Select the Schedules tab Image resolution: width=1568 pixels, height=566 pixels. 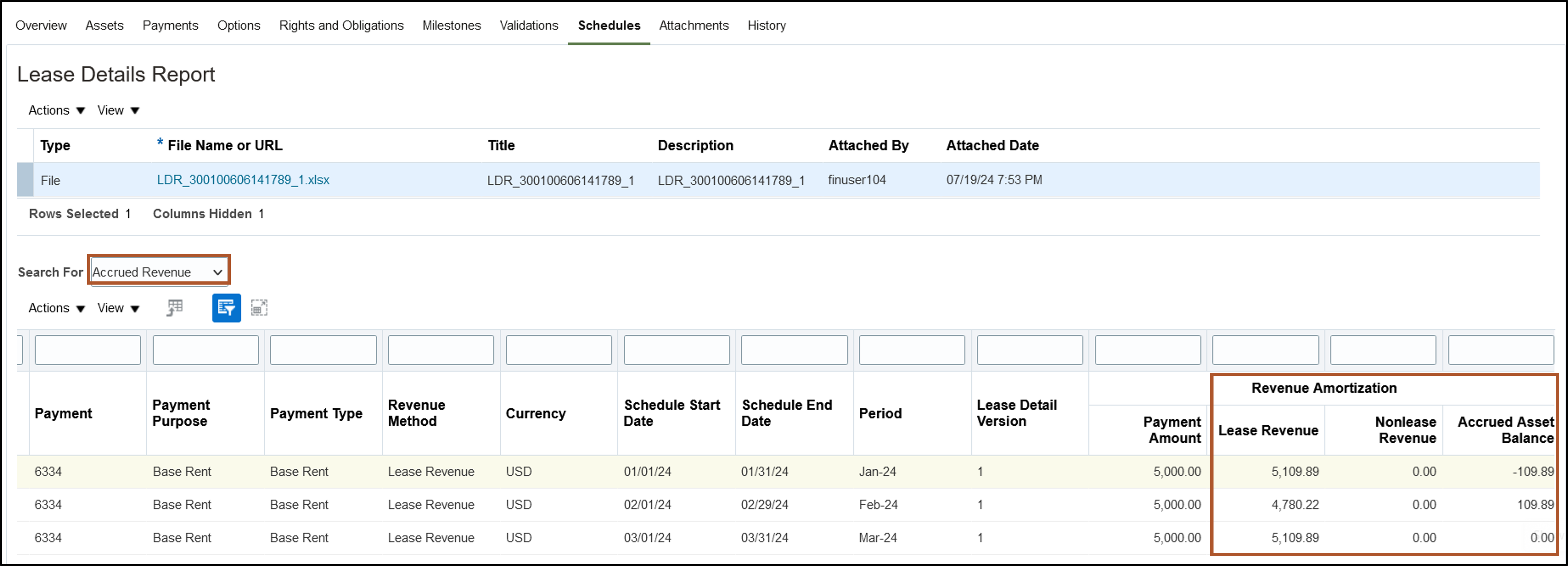pyautogui.click(x=609, y=26)
